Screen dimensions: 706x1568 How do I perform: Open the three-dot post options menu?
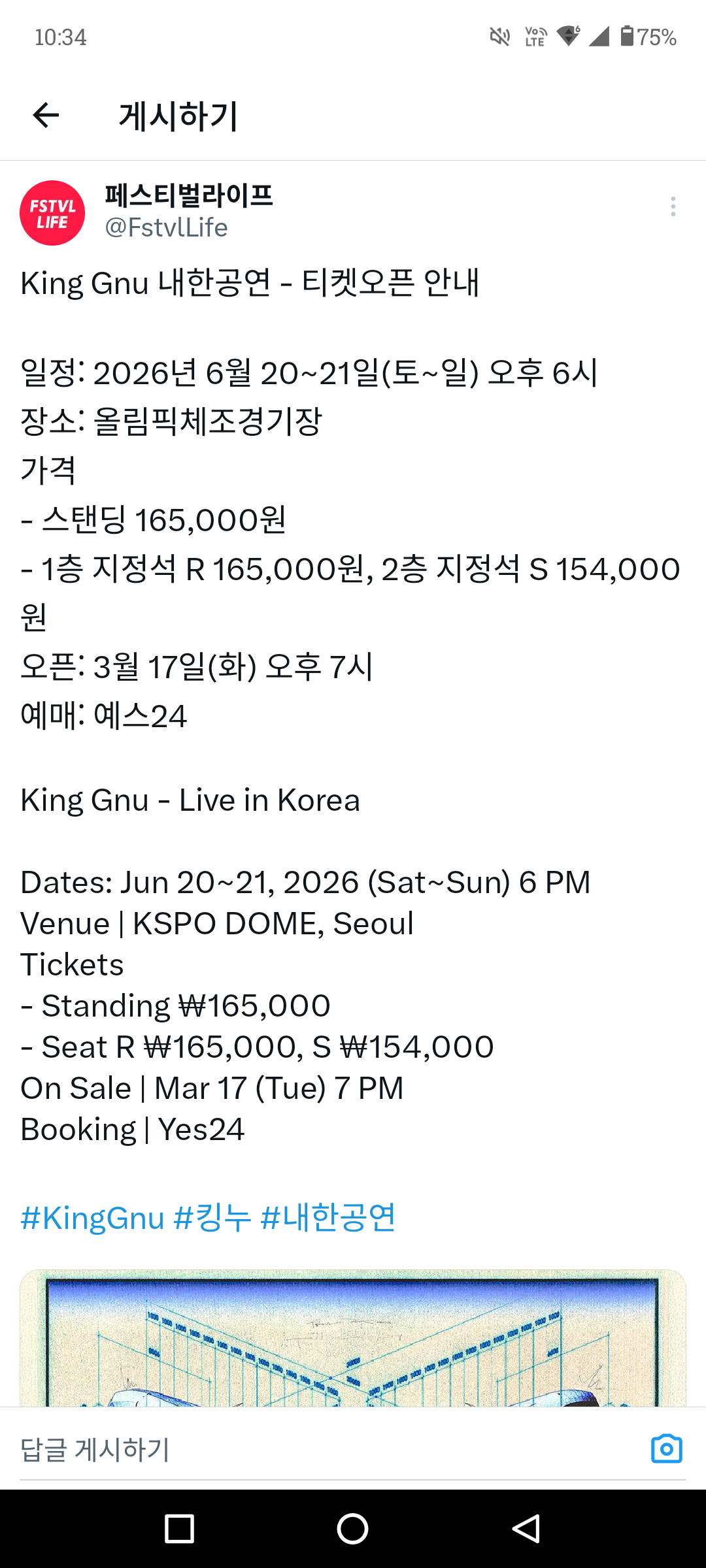coord(673,206)
